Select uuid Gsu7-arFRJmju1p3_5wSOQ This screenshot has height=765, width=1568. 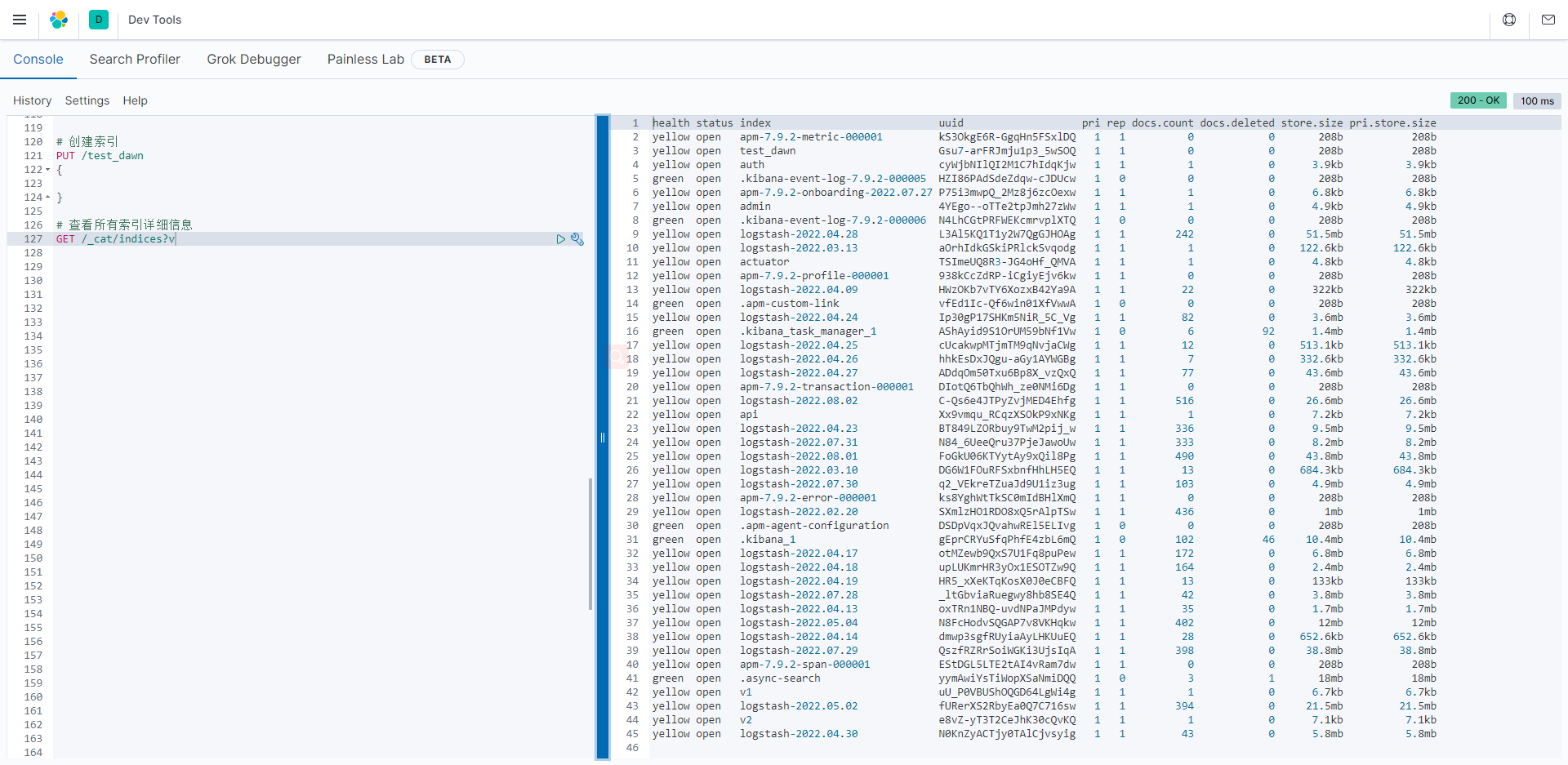tap(1007, 151)
